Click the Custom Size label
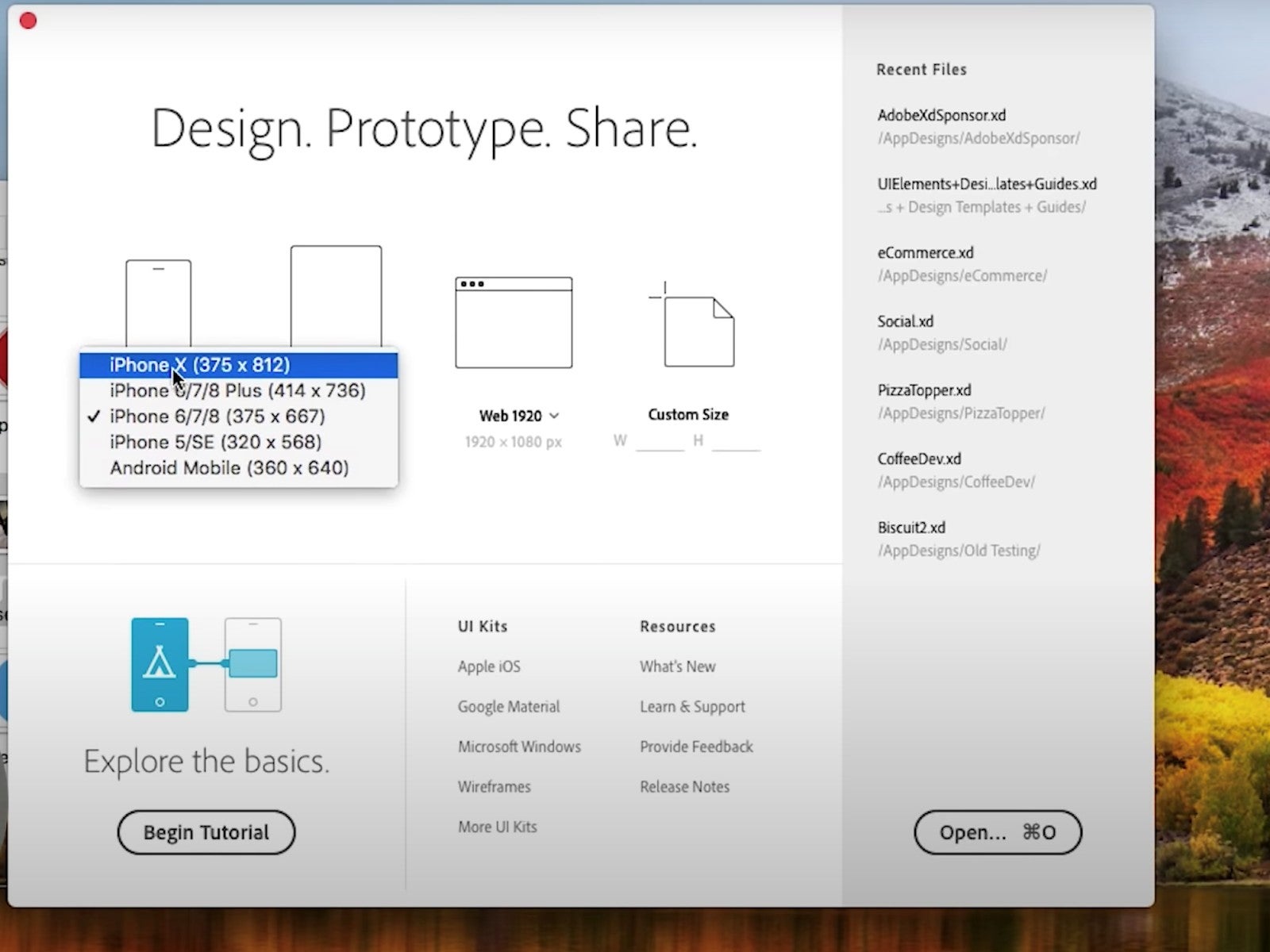Image resolution: width=1270 pixels, height=952 pixels. coord(688,414)
